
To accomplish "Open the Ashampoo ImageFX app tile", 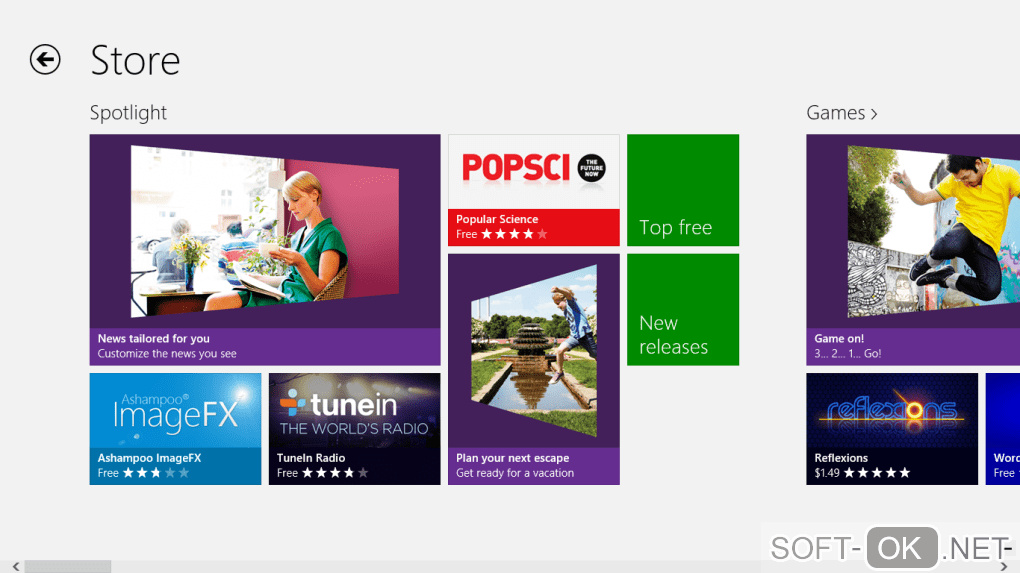I will (176, 429).
